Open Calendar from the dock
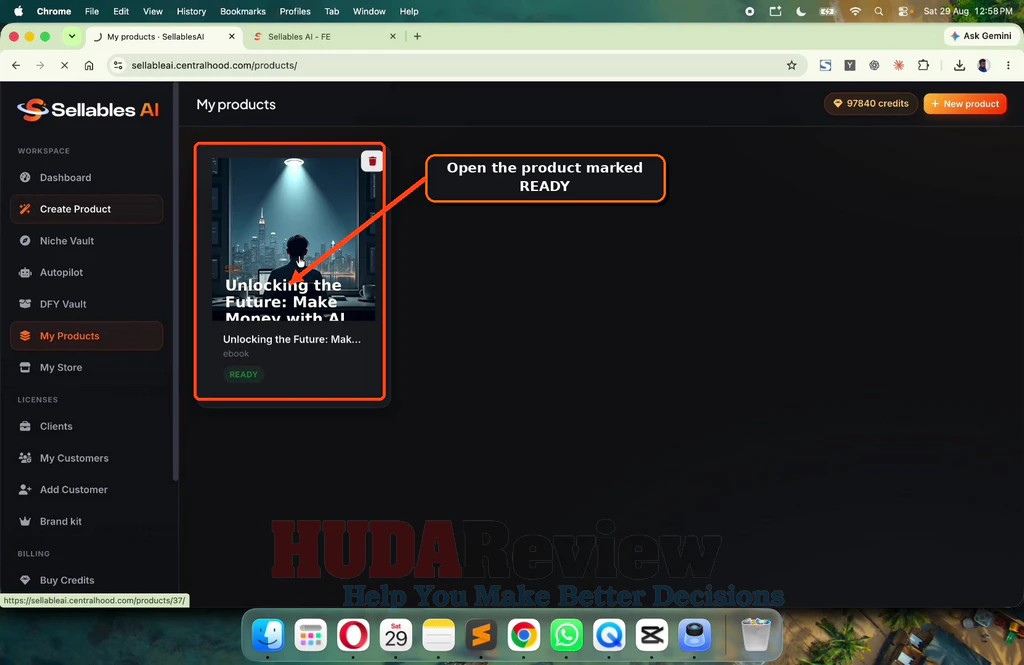 click(x=396, y=634)
